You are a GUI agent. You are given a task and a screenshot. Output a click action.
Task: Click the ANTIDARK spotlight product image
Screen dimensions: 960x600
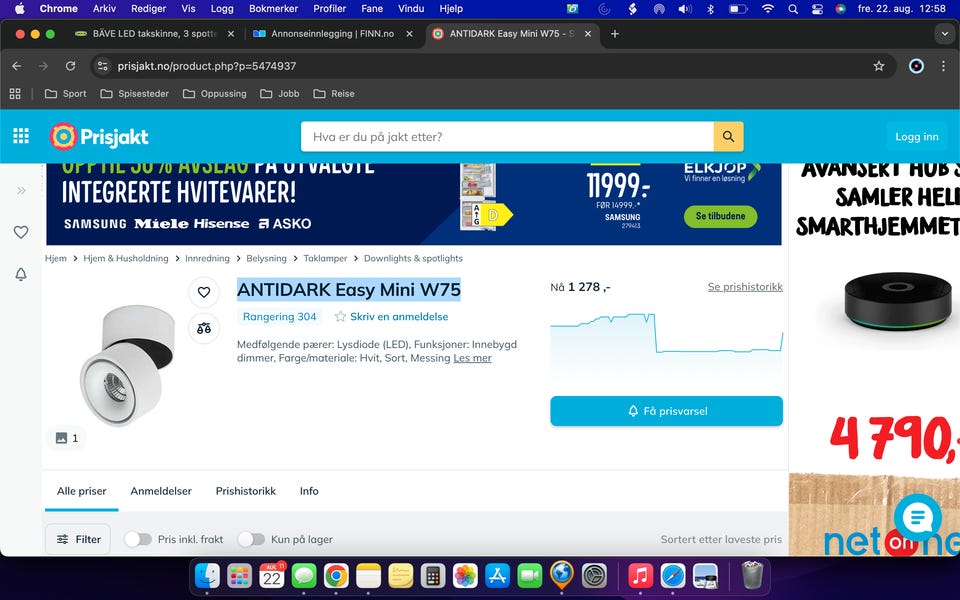click(129, 366)
